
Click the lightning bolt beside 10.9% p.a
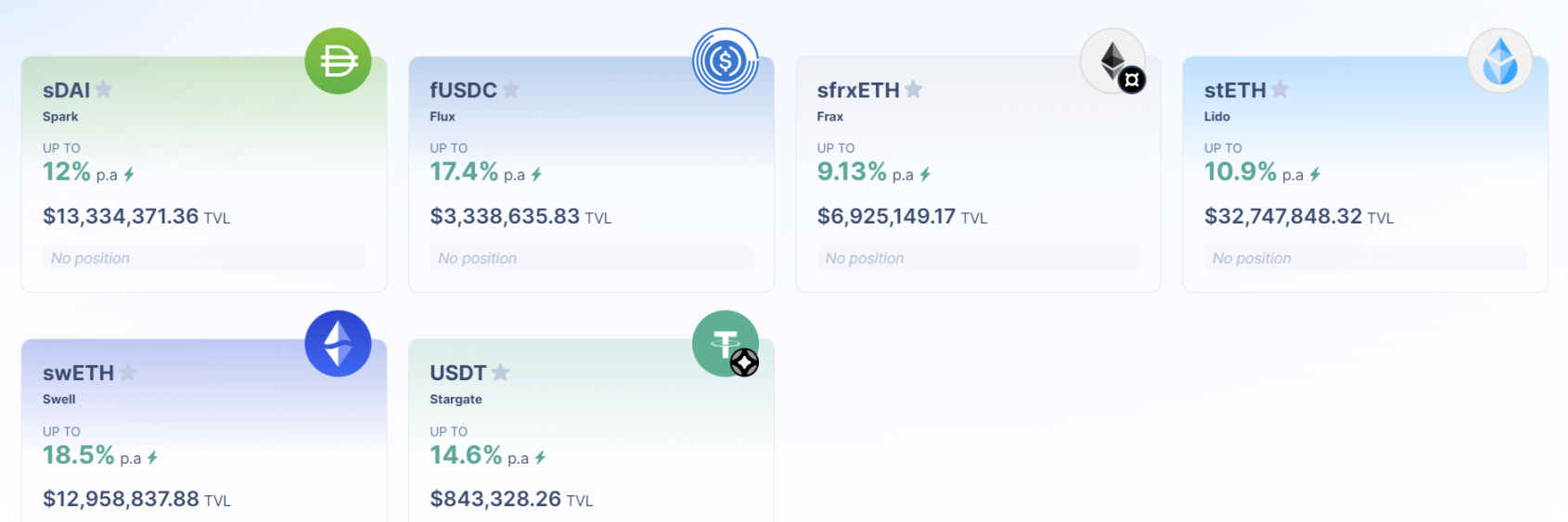point(1315,174)
